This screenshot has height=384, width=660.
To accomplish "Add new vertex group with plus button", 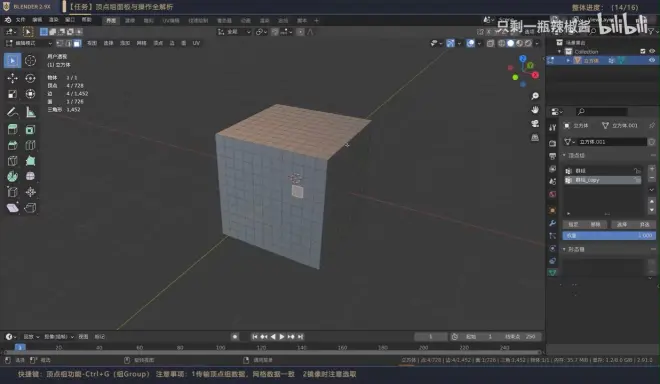I will click(x=652, y=169).
